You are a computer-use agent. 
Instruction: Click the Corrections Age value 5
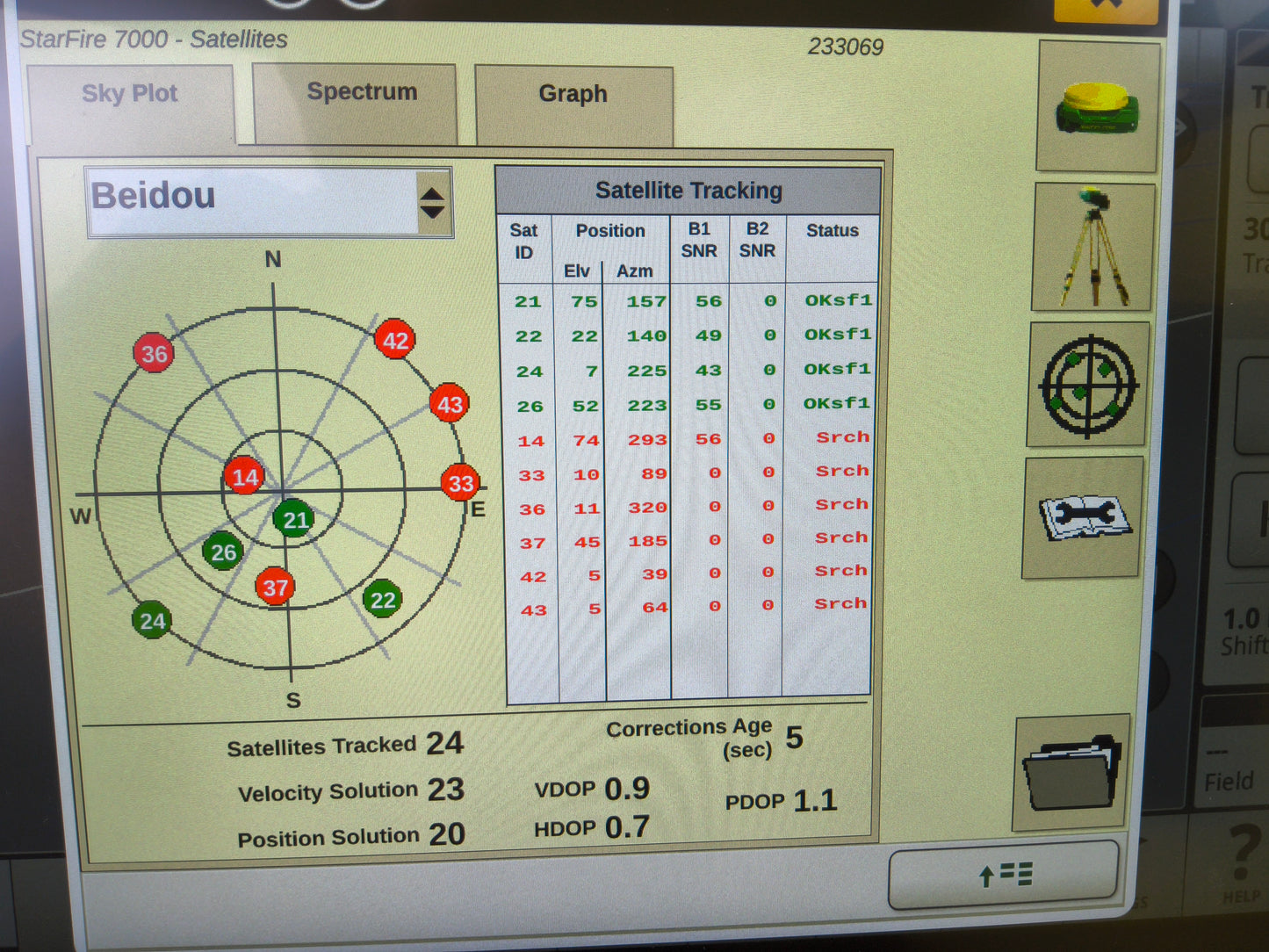[794, 738]
